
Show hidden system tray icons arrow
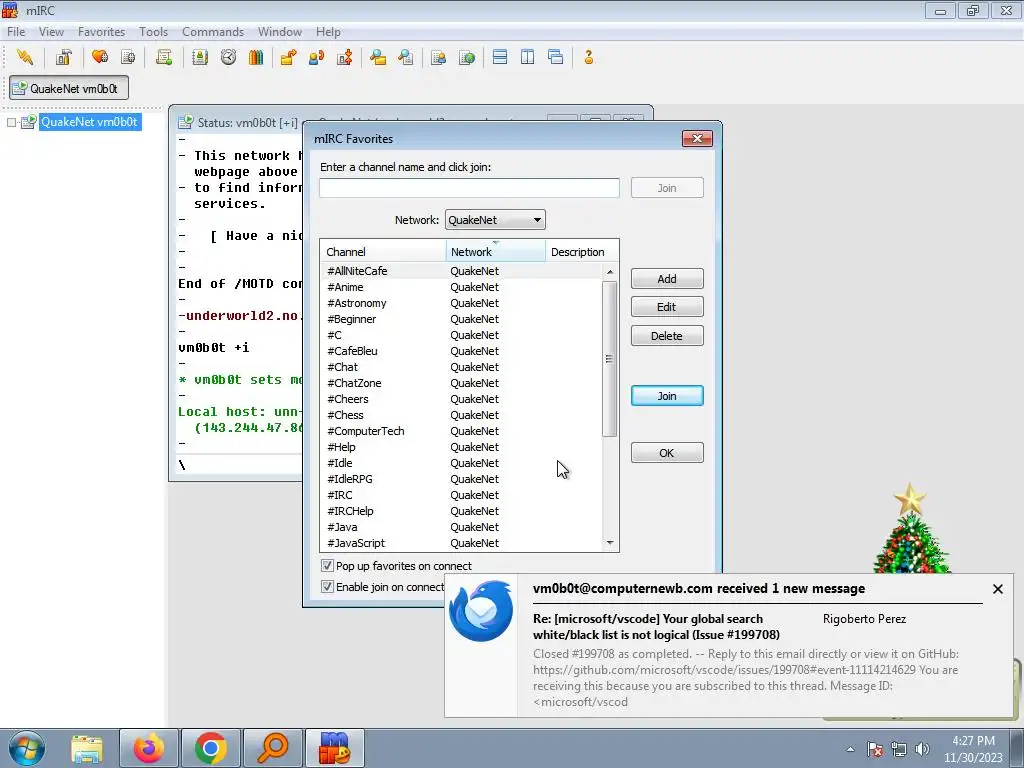click(x=850, y=749)
